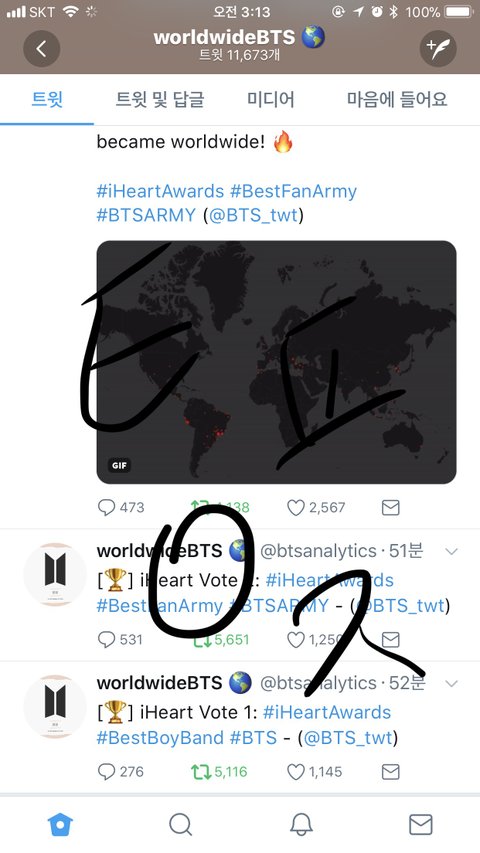Open the compose new tweet feather icon
480x853 pixels.
(438, 49)
